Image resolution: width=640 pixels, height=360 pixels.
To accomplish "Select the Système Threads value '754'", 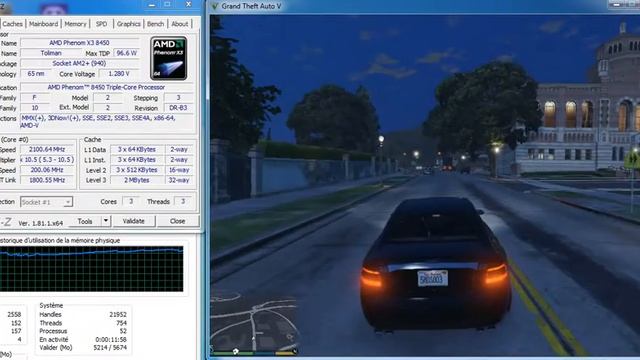I will pos(122,323).
